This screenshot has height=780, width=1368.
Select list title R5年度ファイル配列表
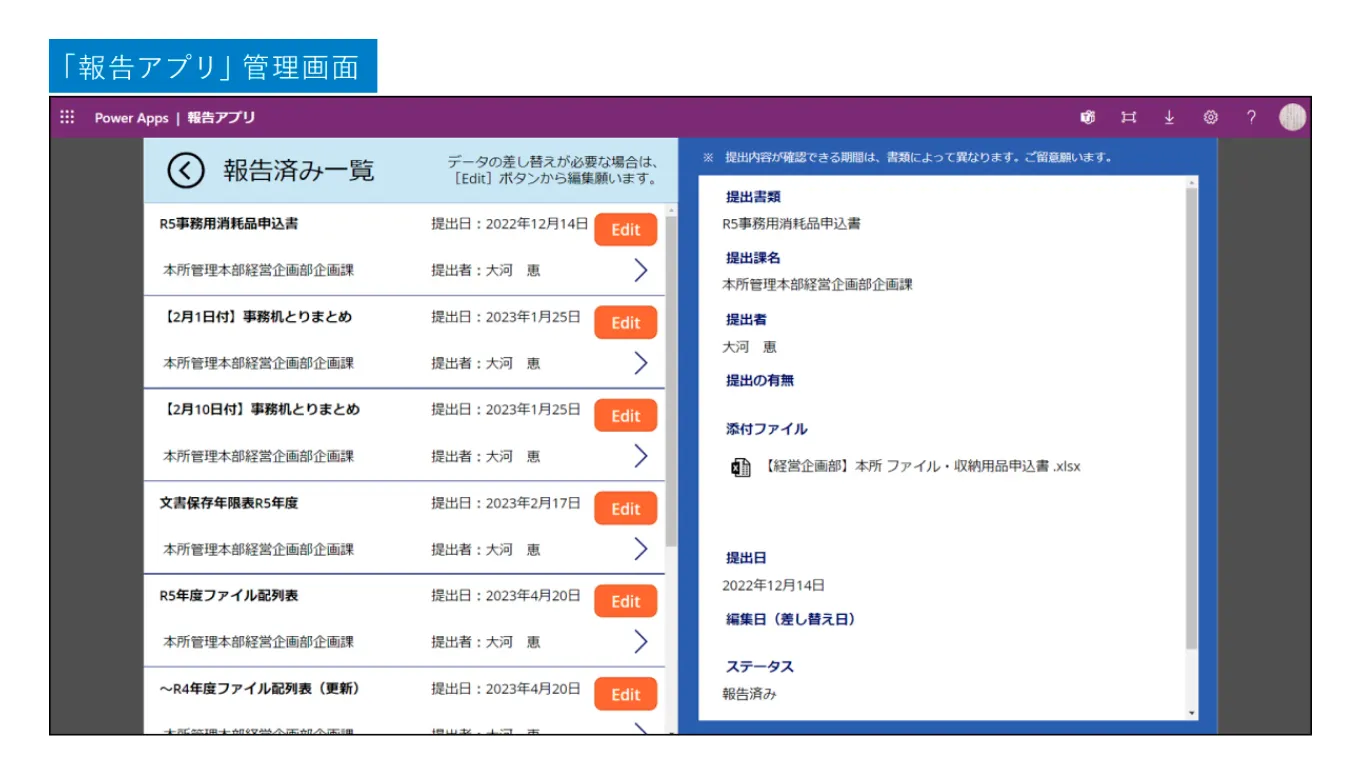point(229,596)
